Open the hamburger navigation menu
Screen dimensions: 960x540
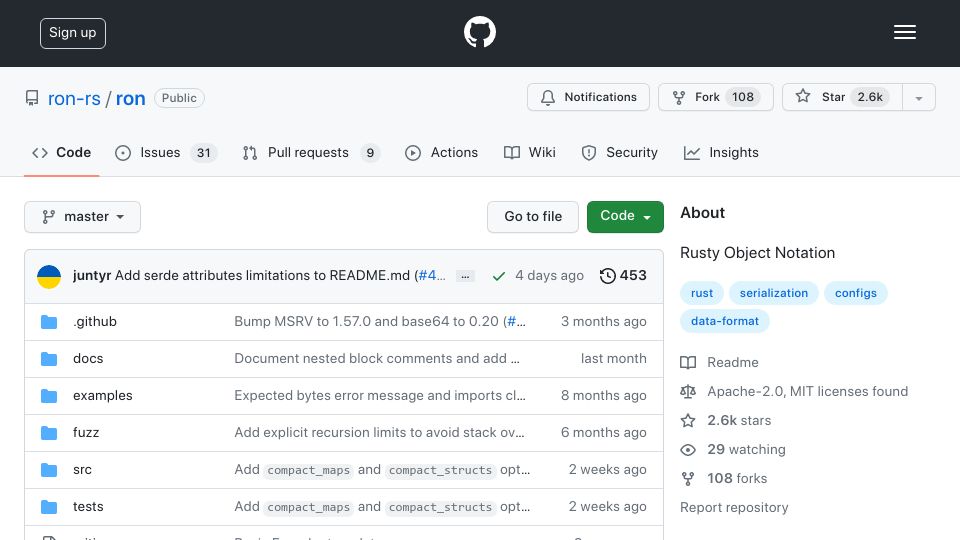(x=904, y=32)
